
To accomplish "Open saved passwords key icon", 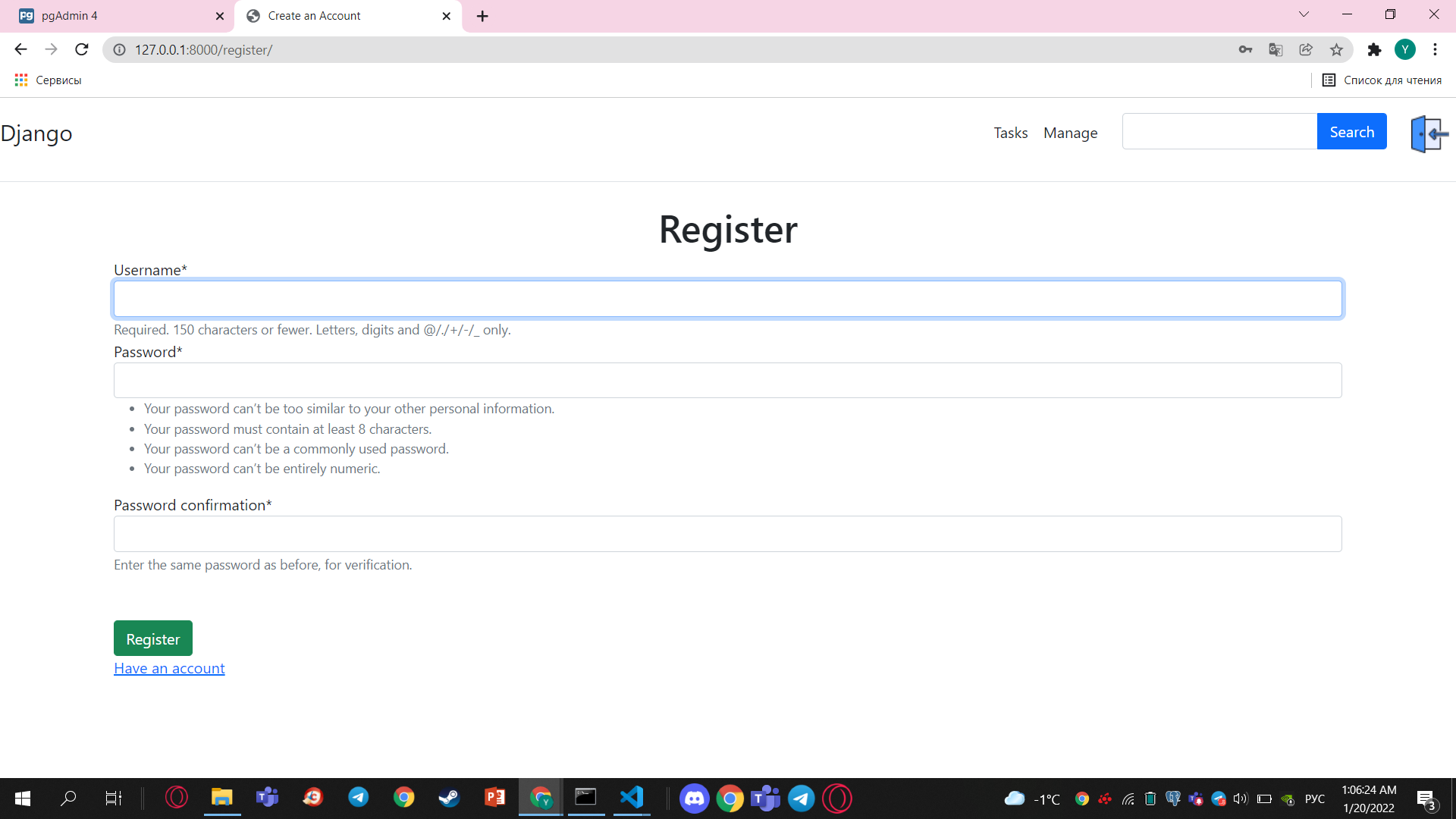I will pos(1245,49).
